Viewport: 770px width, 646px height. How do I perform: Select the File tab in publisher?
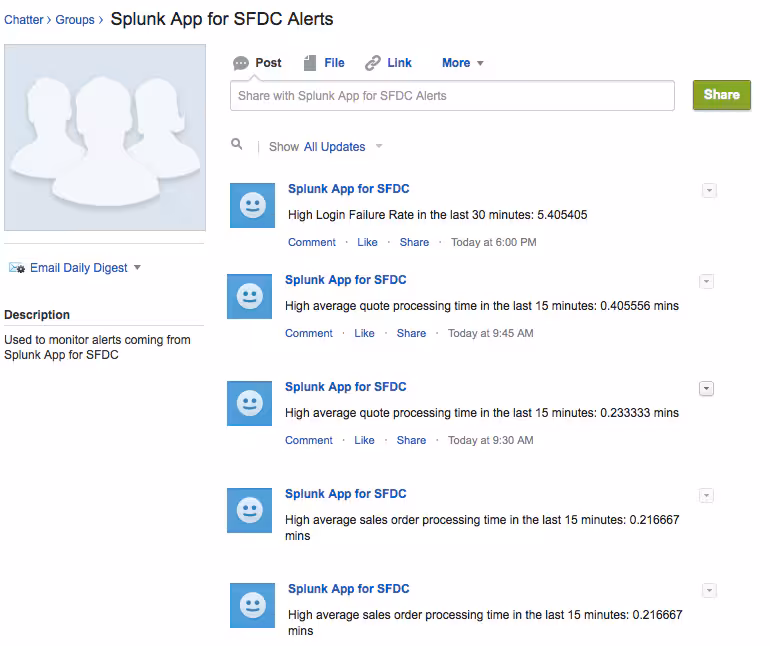point(334,63)
